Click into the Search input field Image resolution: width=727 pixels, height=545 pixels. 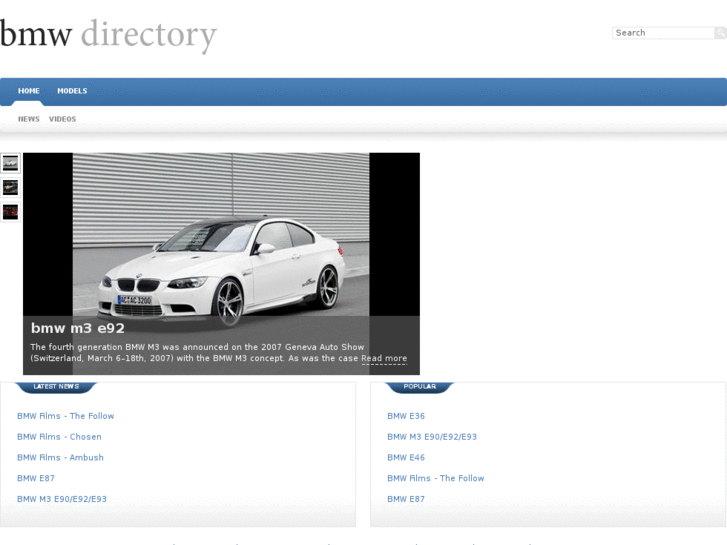point(663,33)
